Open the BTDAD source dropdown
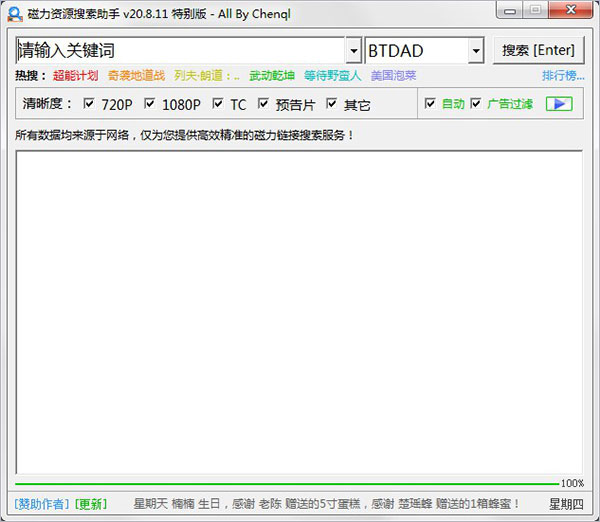This screenshot has width=600, height=522. point(476,51)
